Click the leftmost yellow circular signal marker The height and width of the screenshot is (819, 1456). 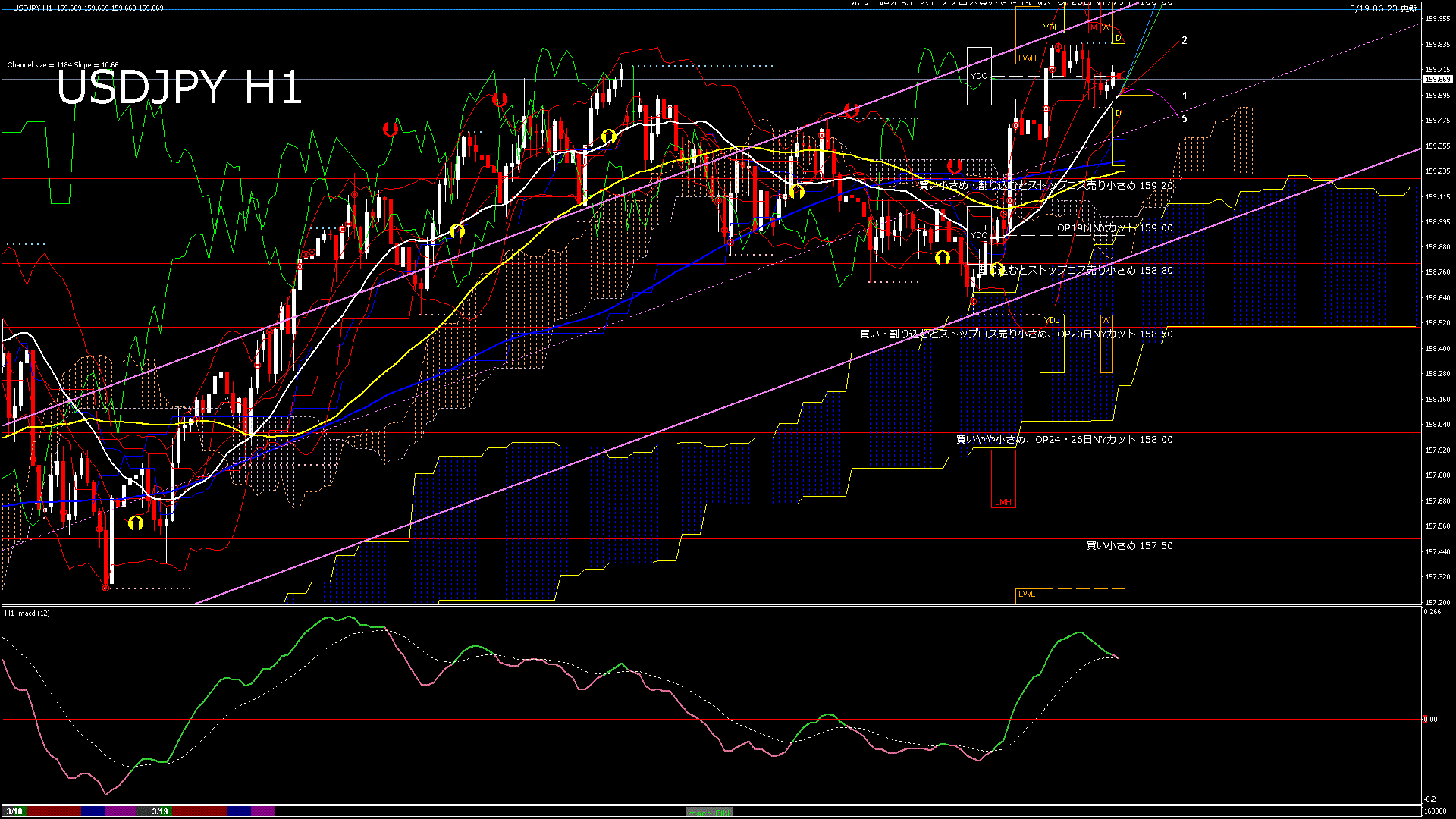(x=136, y=523)
